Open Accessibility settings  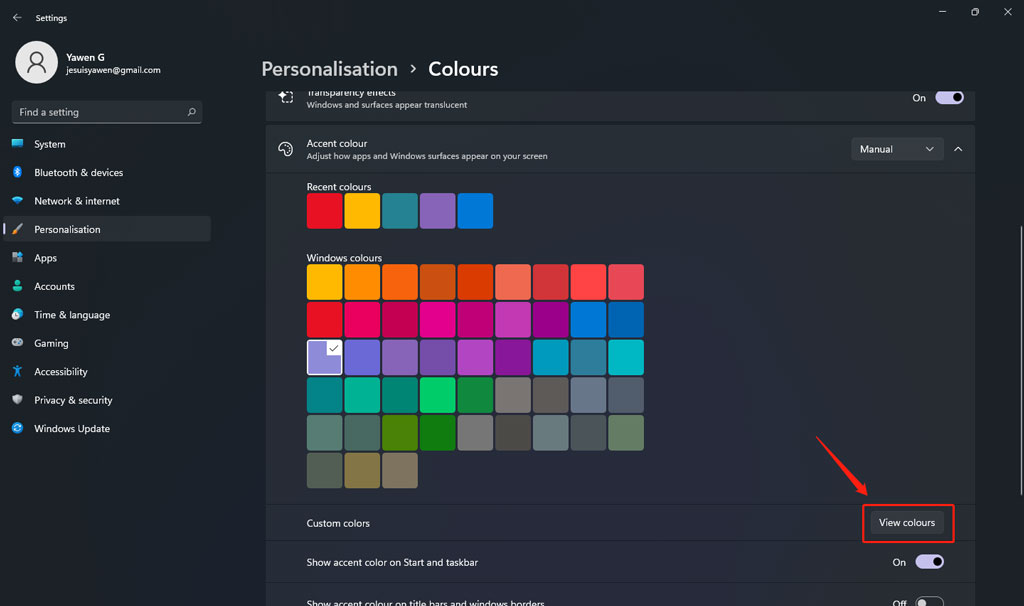pyautogui.click(x=63, y=371)
